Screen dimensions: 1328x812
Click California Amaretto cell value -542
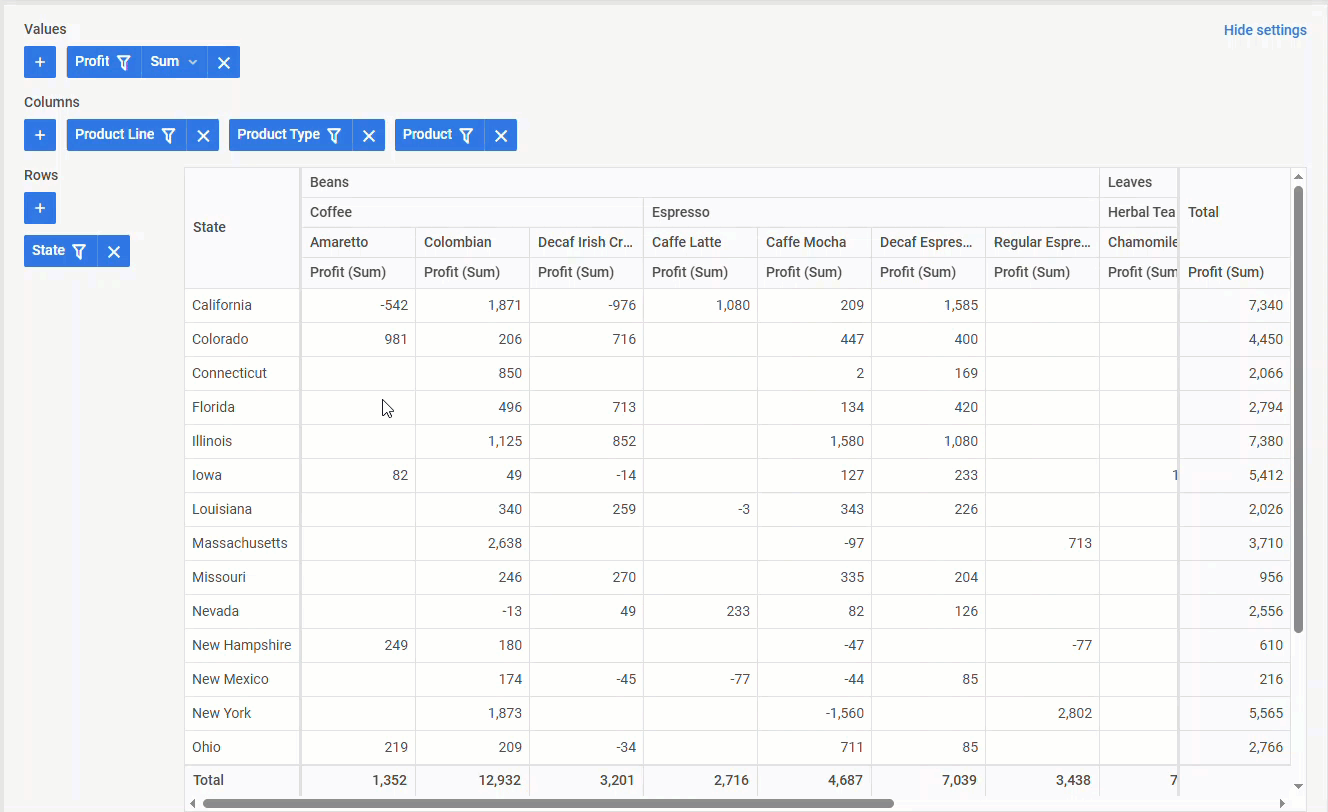[358, 306]
